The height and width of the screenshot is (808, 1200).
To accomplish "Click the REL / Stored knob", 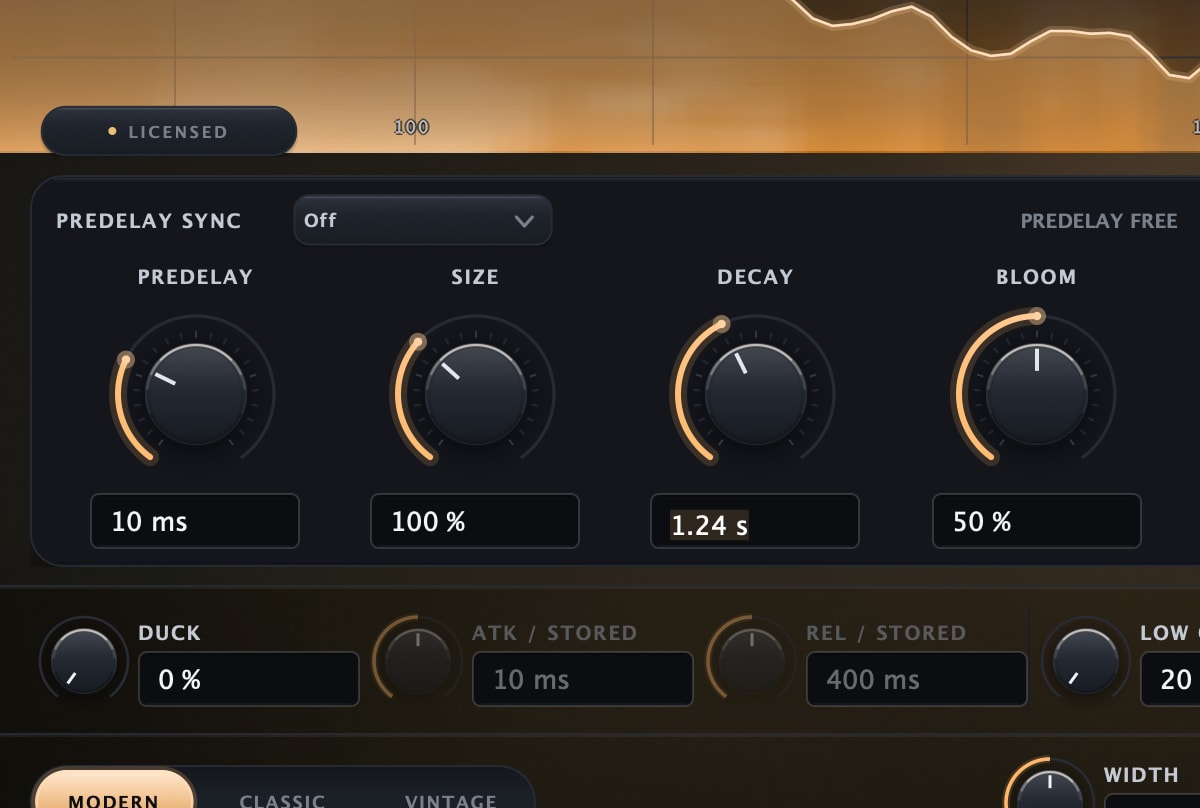I will (x=751, y=661).
